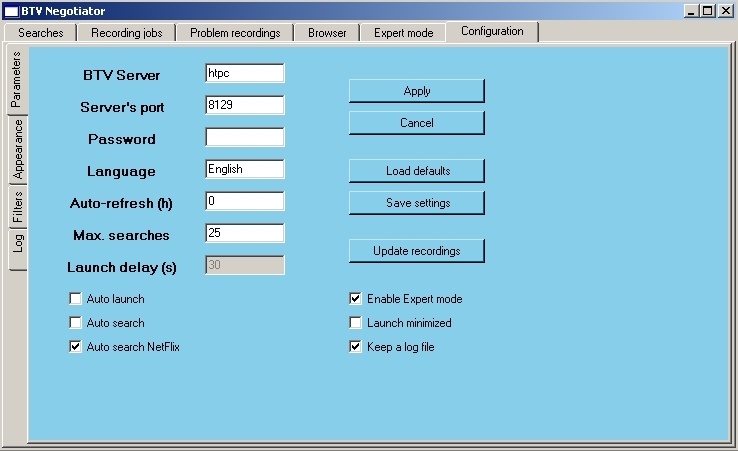
Task: Click the BTV Server input field
Action: click(245, 73)
